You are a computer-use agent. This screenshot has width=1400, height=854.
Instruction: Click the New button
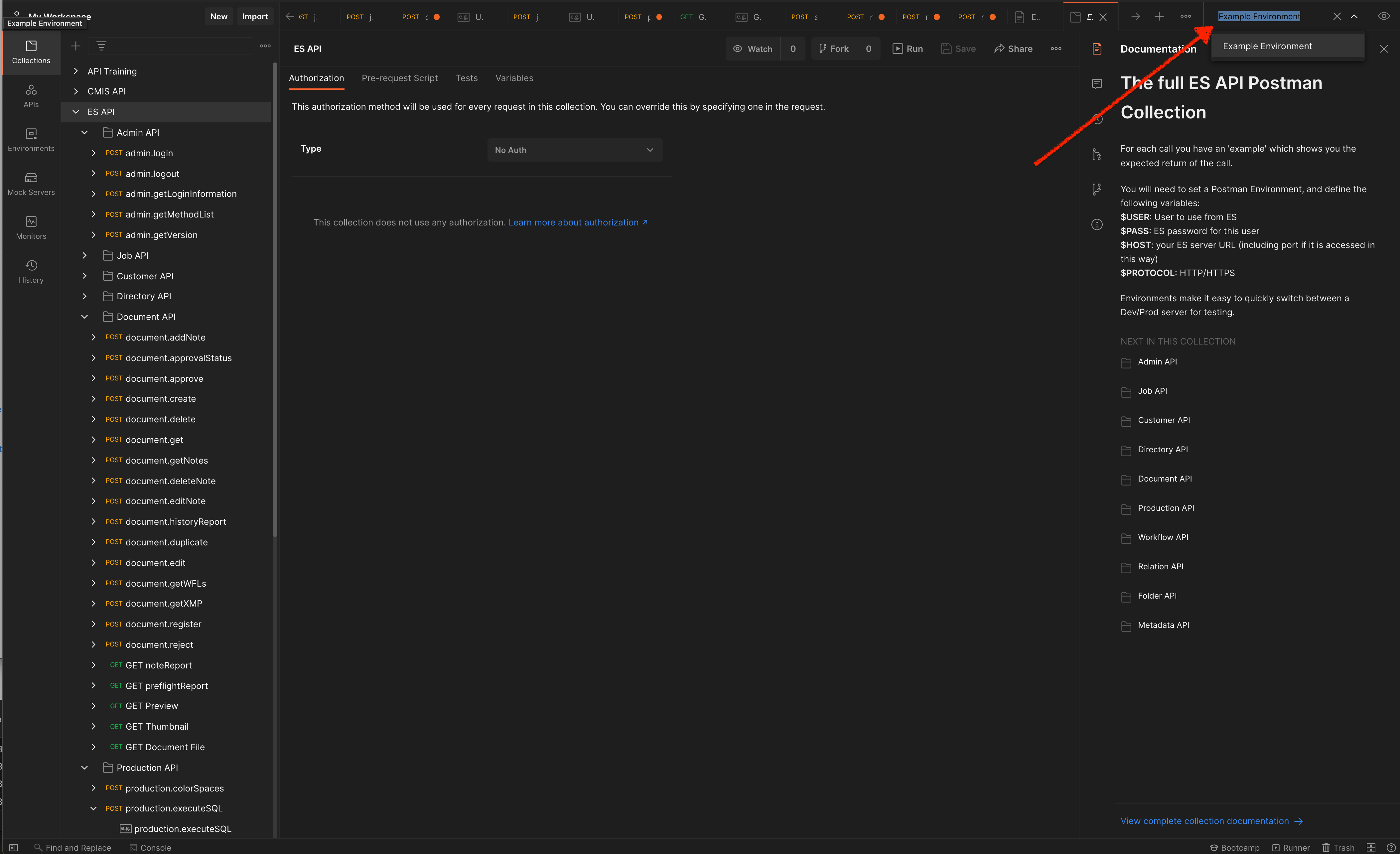pyautogui.click(x=219, y=17)
